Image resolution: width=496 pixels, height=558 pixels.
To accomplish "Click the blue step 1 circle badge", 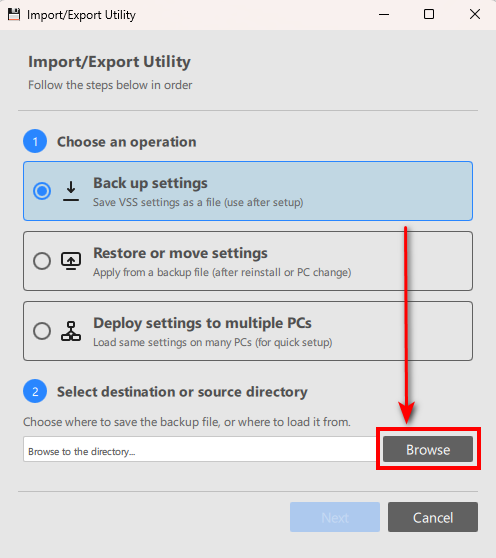I will (x=35, y=141).
